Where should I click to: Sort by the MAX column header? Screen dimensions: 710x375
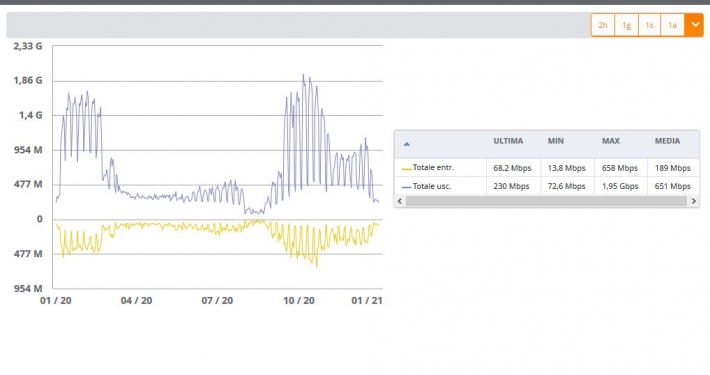click(610, 141)
